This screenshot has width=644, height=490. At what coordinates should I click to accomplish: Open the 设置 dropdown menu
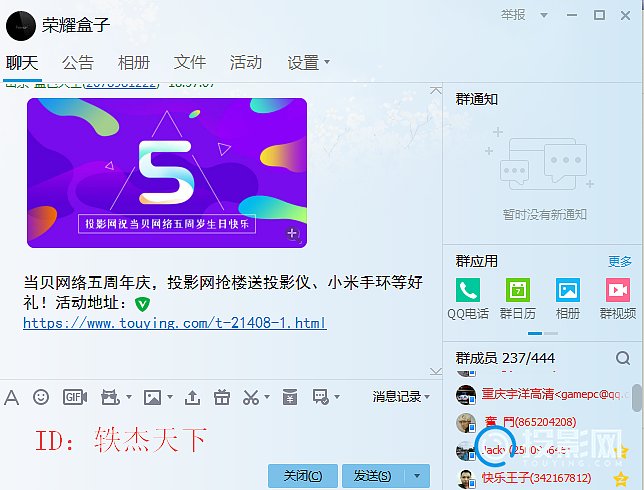click(308, 62)
